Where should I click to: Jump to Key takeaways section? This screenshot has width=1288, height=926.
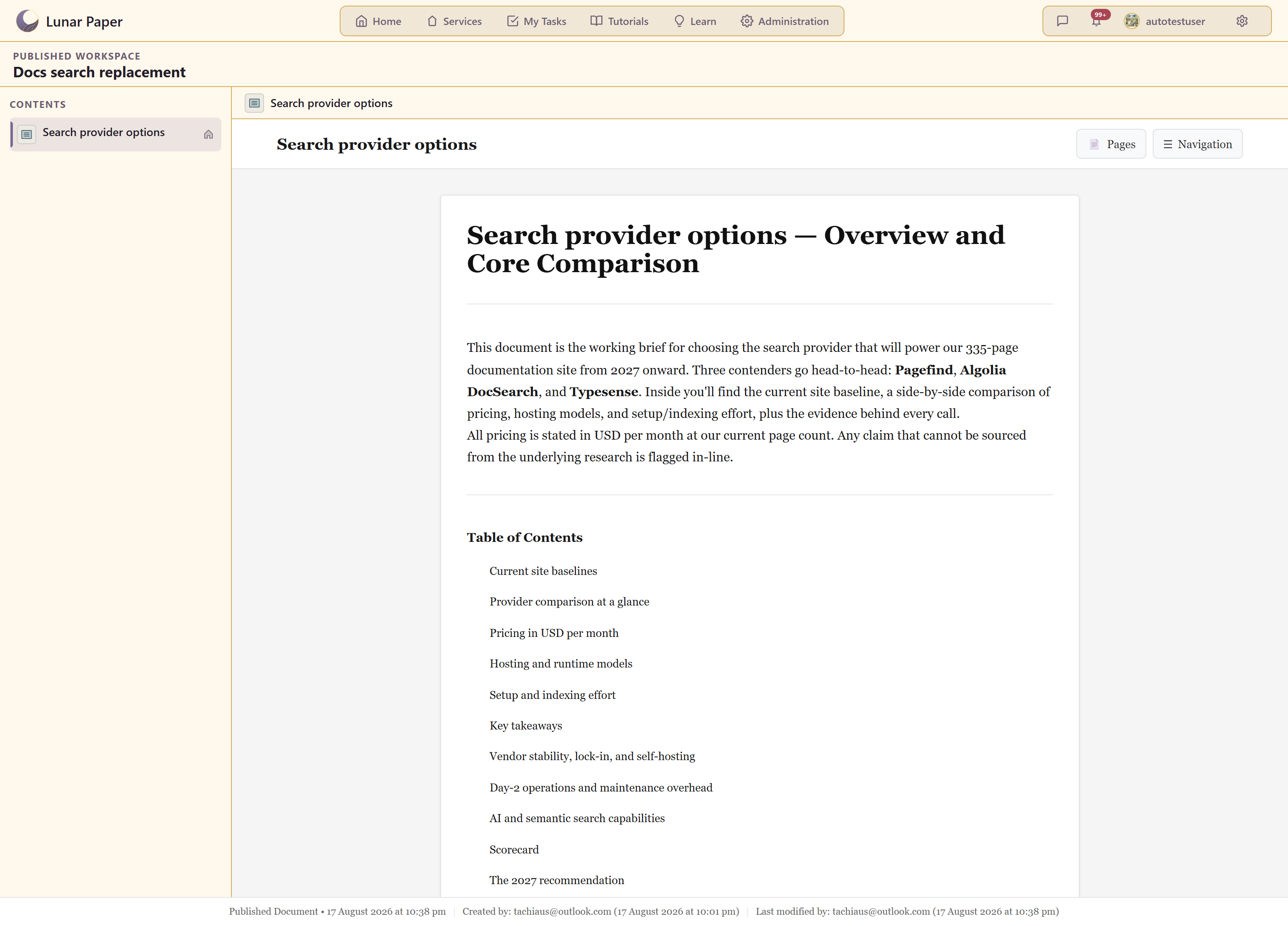click(x=525, y=726)
